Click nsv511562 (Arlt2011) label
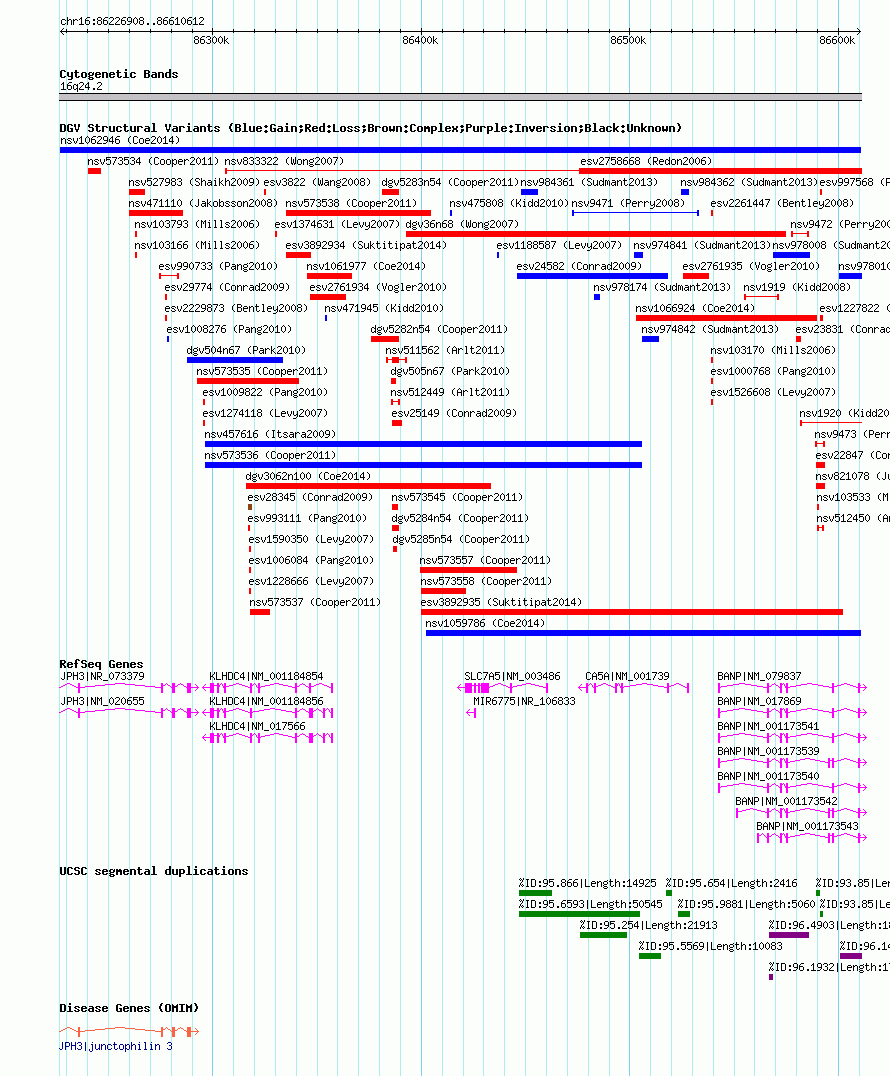This screenshot has width=890, height=1076. [445, 351]
